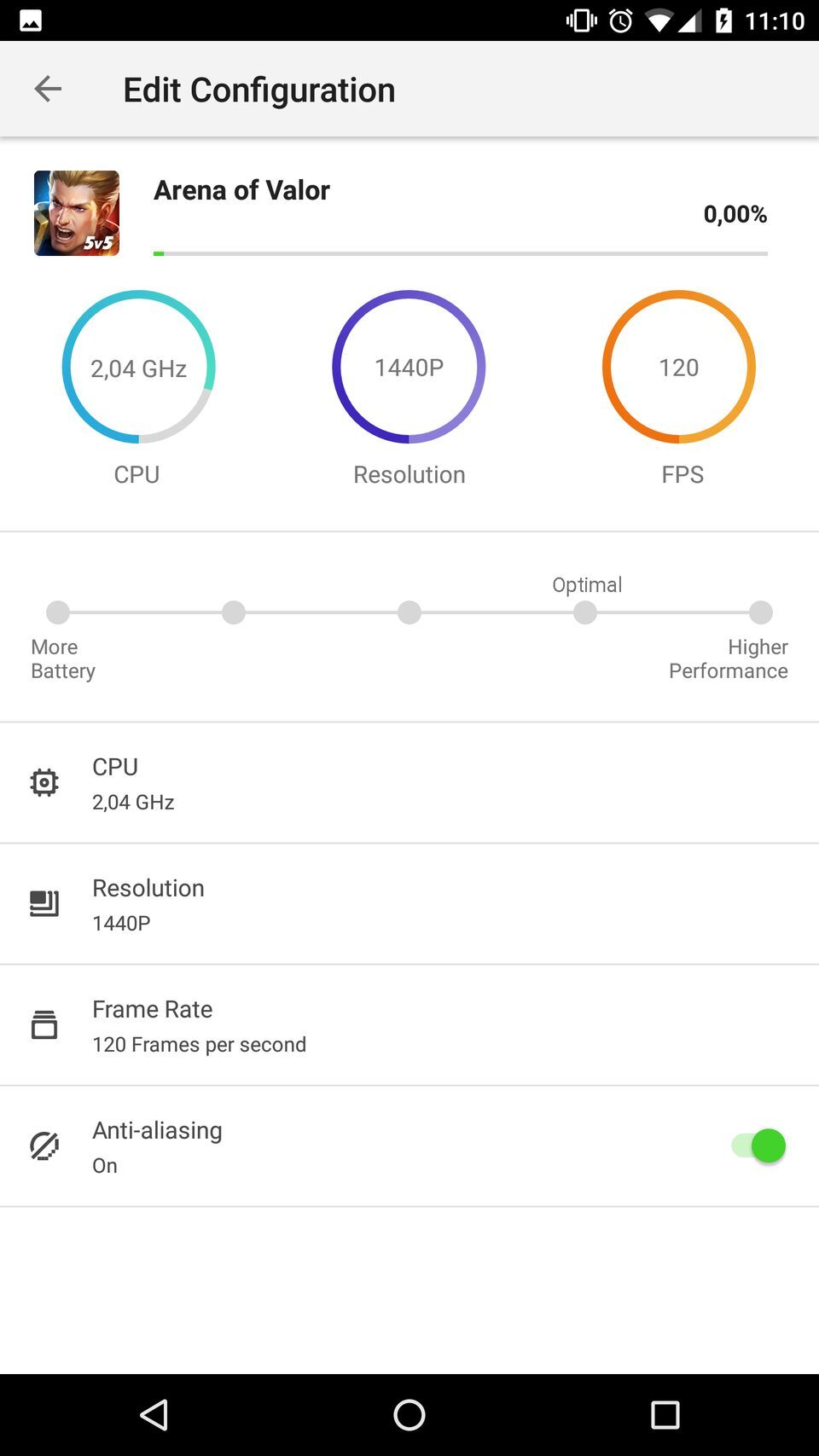Open the CPU 2,04 GHz setting
Viewport: 819px width, 1456px height.
(409, 783)
